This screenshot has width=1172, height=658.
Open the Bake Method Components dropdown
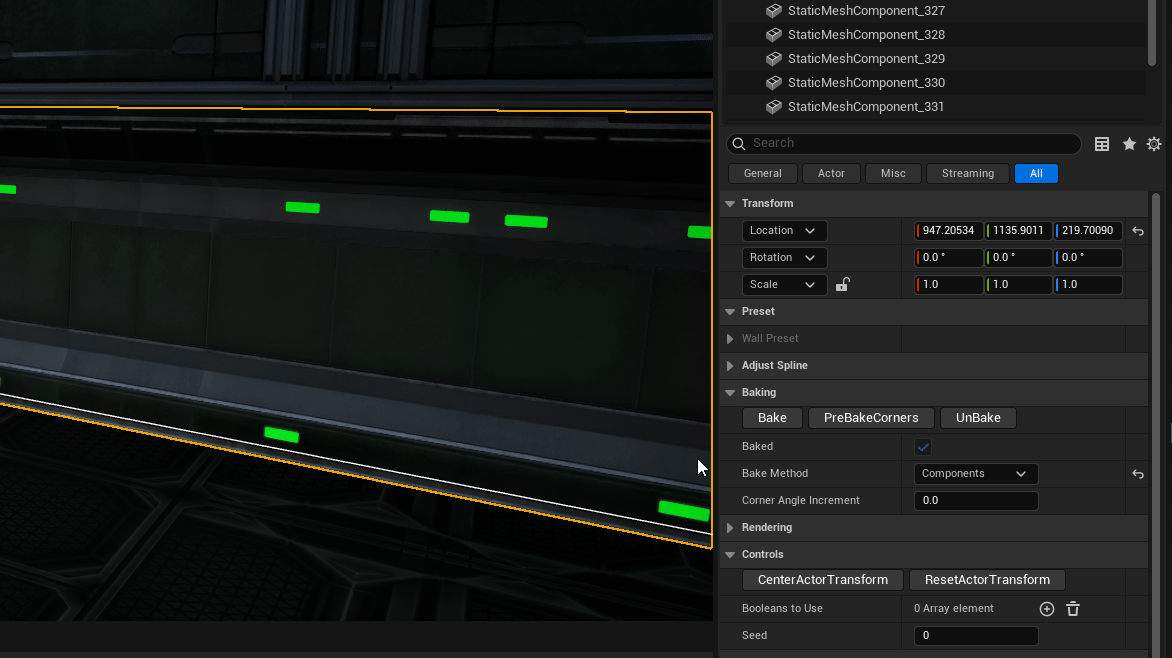click(x=975, y=474)
